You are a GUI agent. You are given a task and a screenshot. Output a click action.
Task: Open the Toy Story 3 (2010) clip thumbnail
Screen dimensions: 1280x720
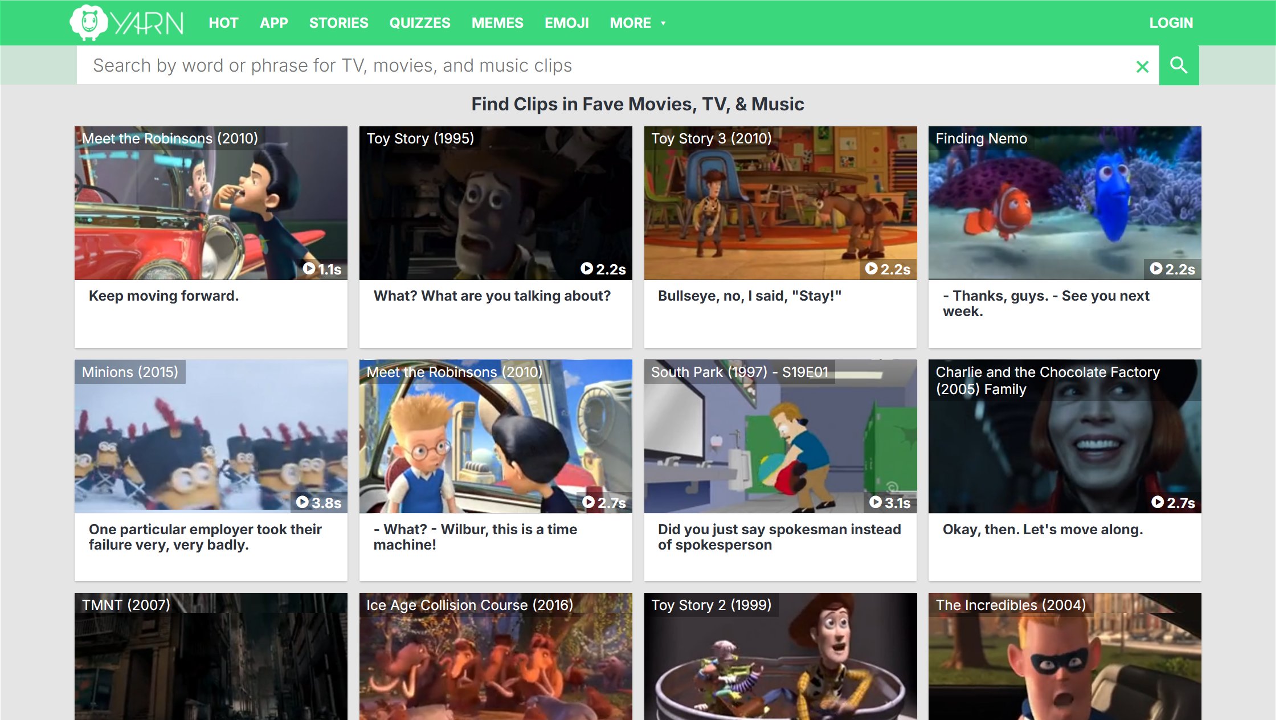click(x=780, y=203)
